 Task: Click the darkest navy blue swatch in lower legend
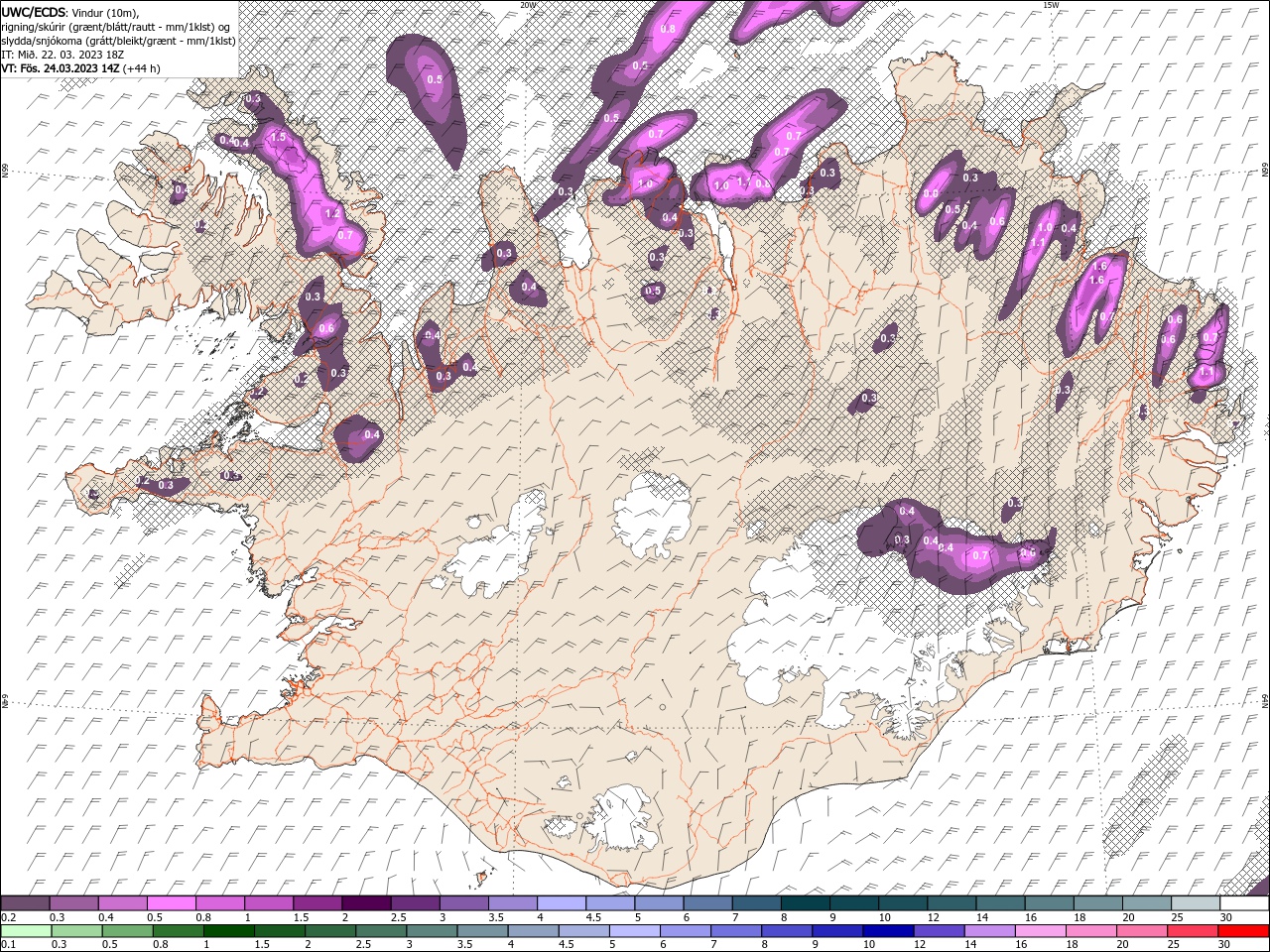click(x=886, y=931)
